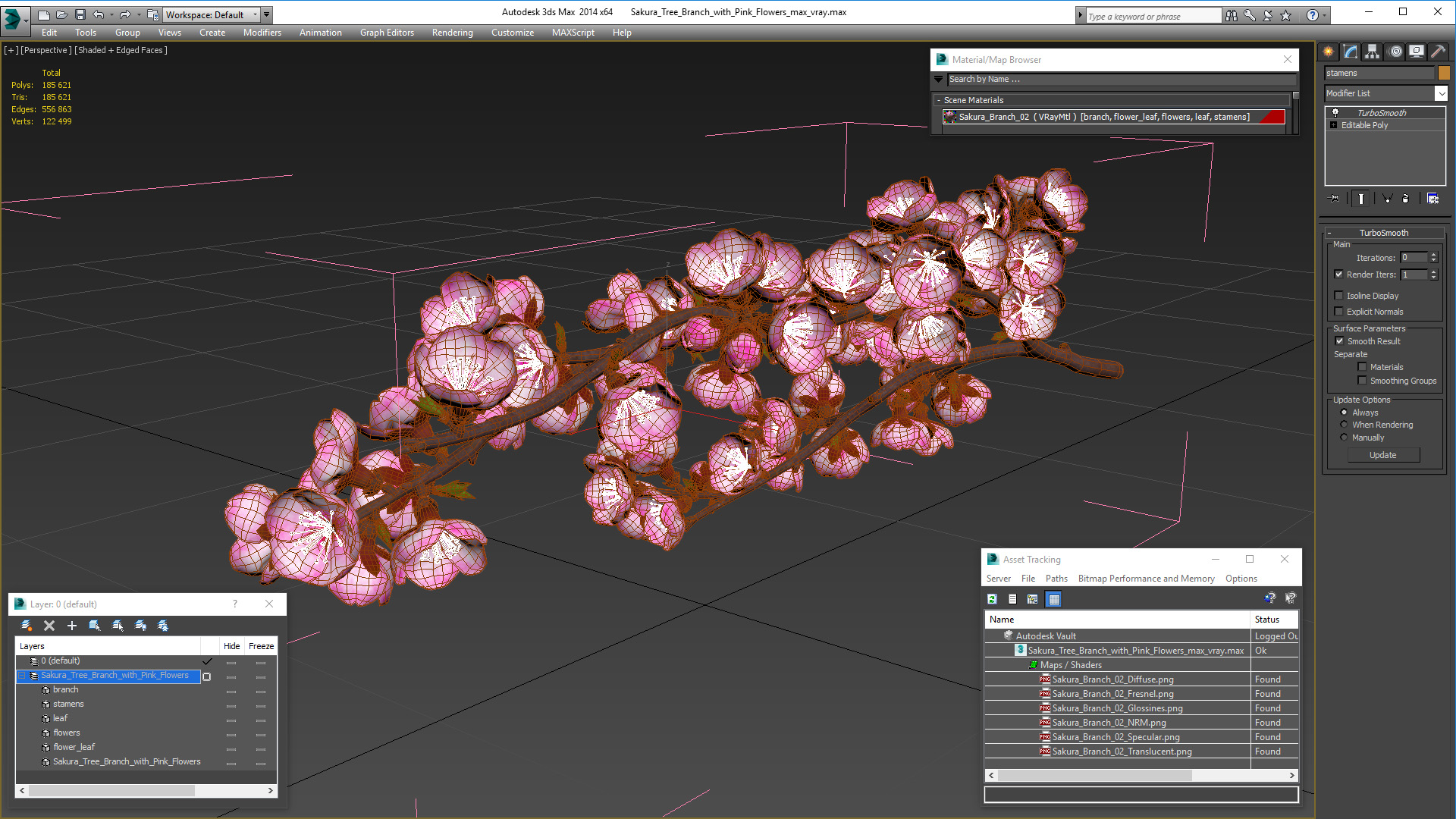
Task: Open the MAXScript menu
Action: point(573,33)
